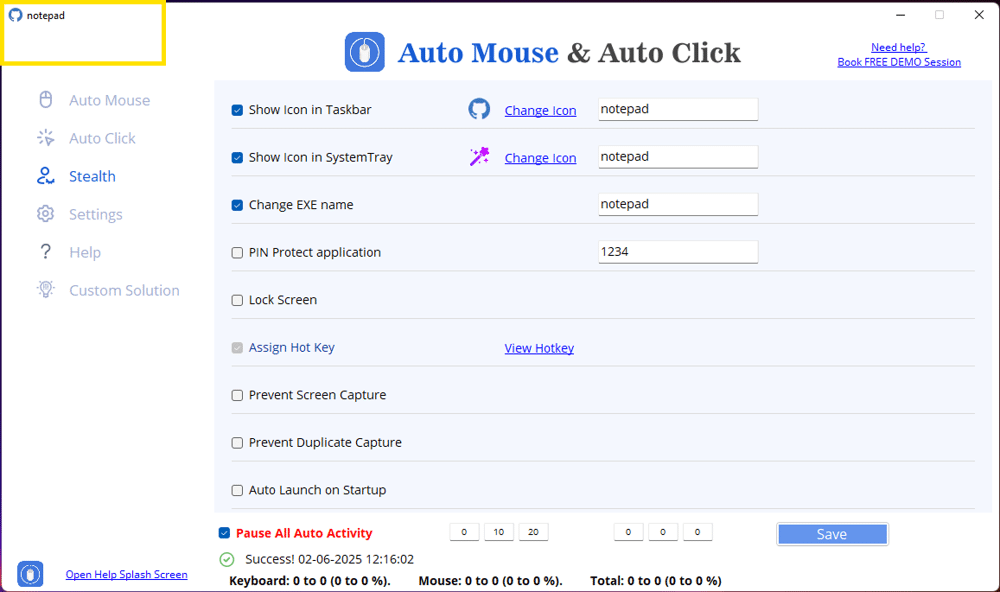Enable PIN Protect application checkbox
Image resolution: width=1000 pixels, height=592 pixels.
coord(237,253)
